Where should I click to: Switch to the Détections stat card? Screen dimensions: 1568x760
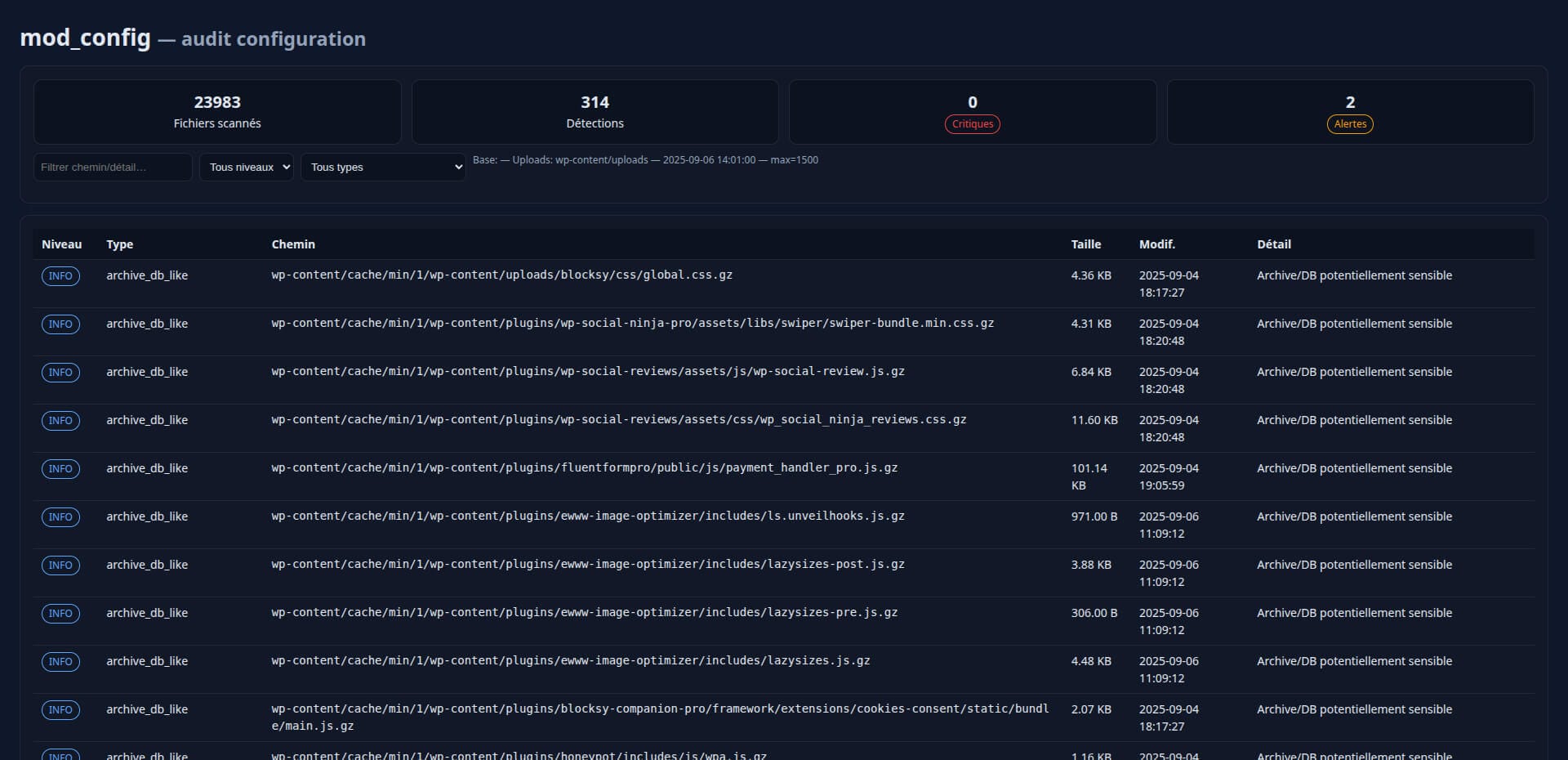(x=595, y=112)
